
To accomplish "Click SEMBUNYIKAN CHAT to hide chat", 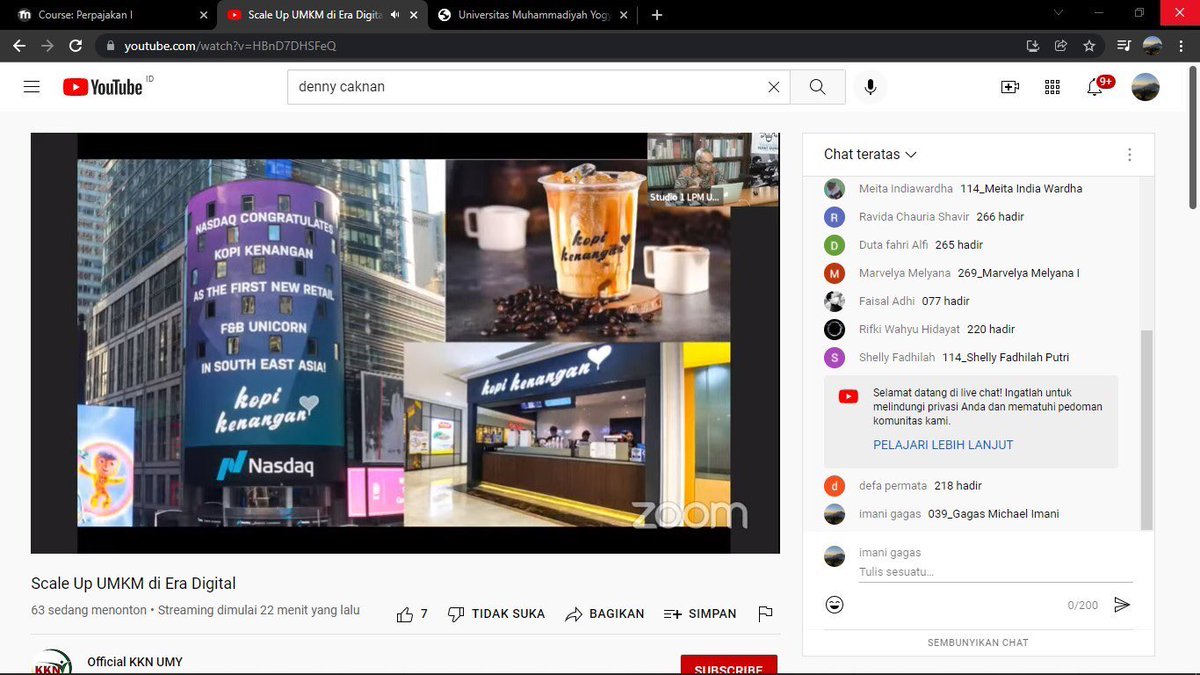I will (978, 642).
